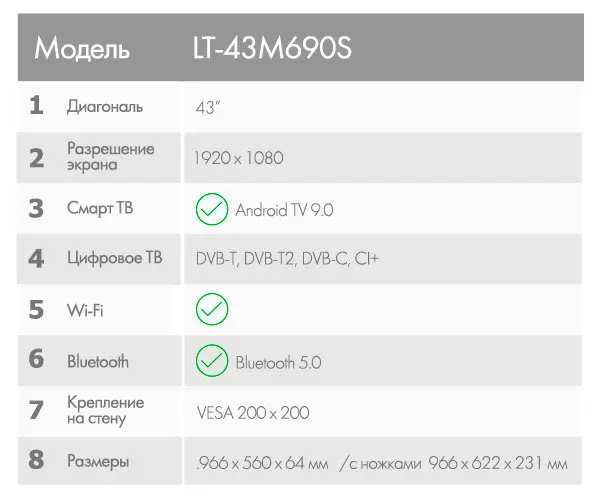The width and height of the screenshot is (600, 500).
Task: Click the green checkmark beside Bluetooth 5.0
Action: coord(212,361)
